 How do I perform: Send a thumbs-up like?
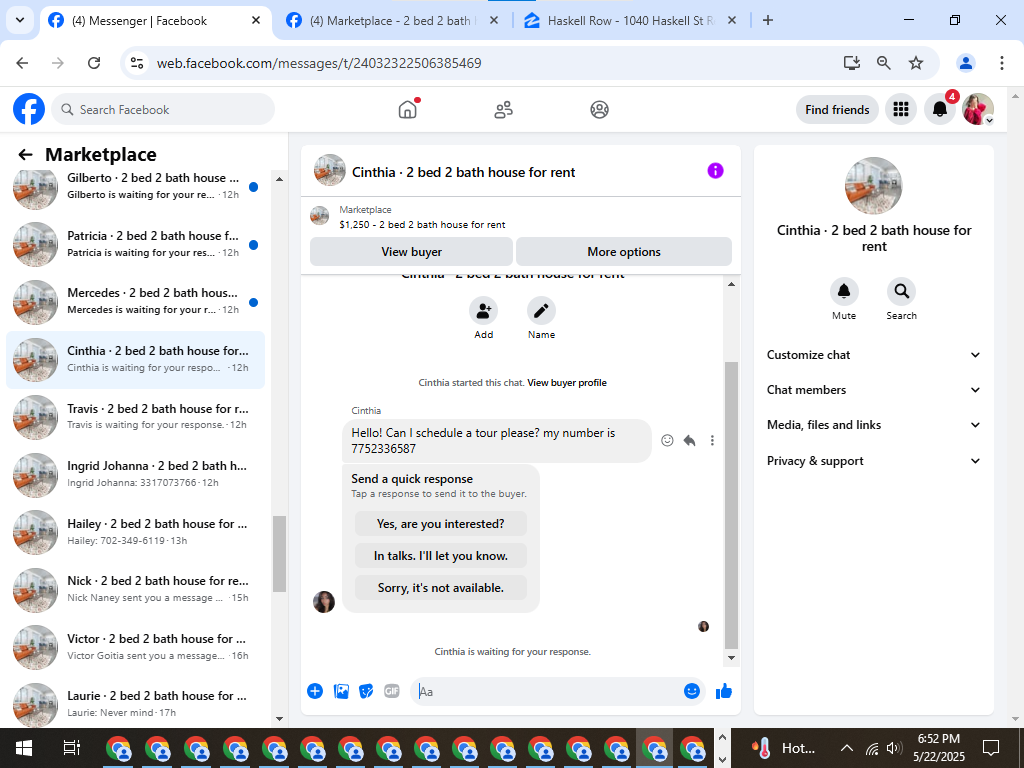[x=724, y=691]
